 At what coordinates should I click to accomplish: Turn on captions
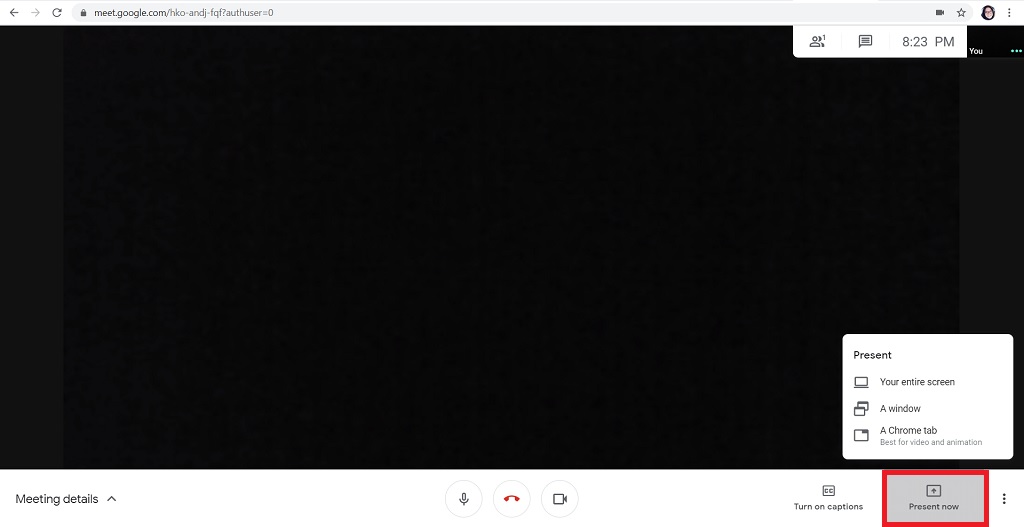[828, 497]
